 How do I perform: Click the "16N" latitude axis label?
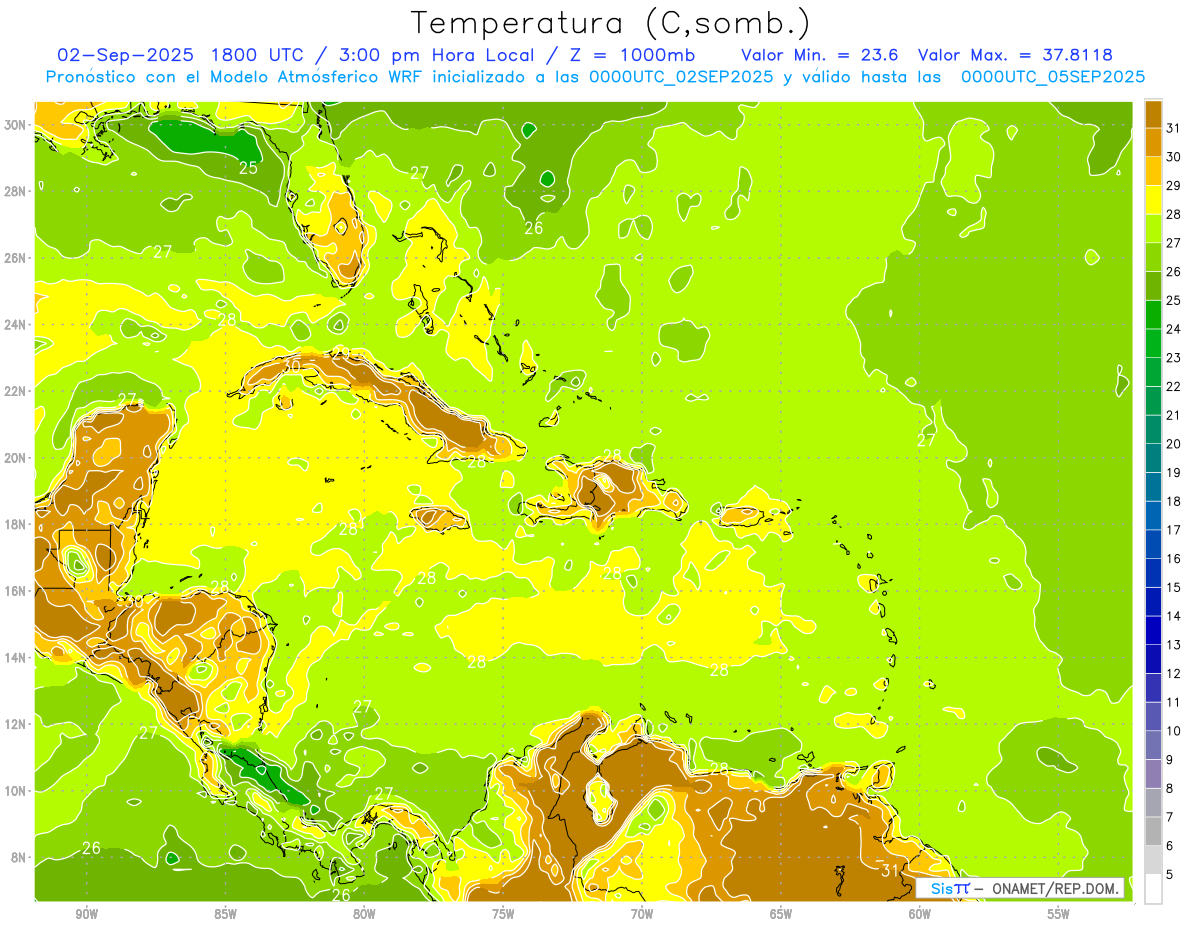15,591
